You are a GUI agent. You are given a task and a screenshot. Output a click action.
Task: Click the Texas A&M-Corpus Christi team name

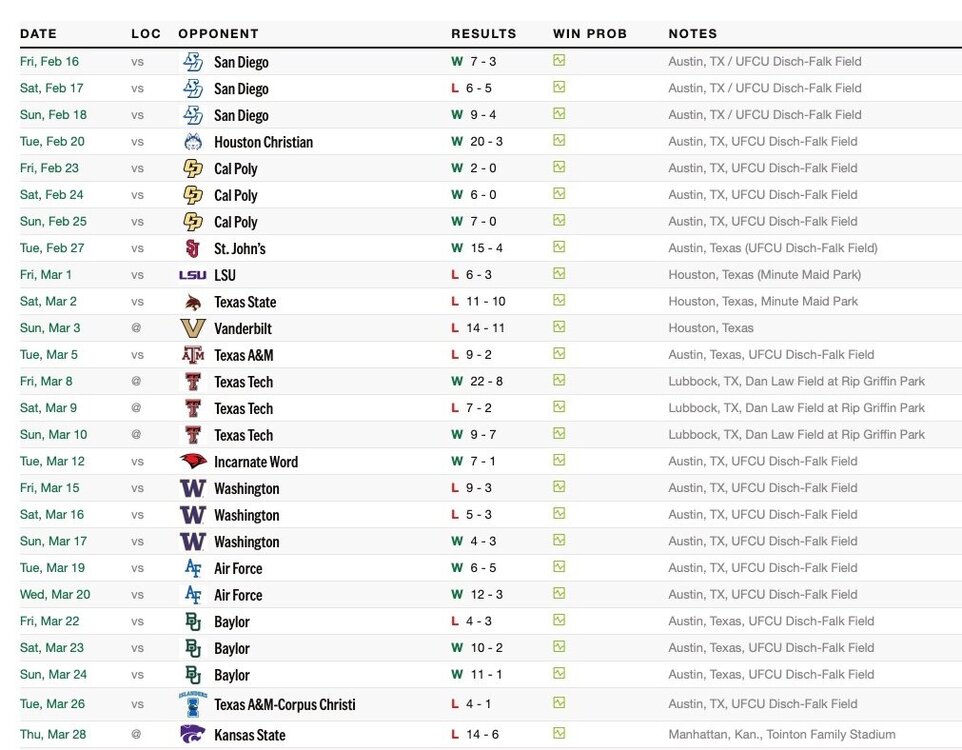(284, 704)
